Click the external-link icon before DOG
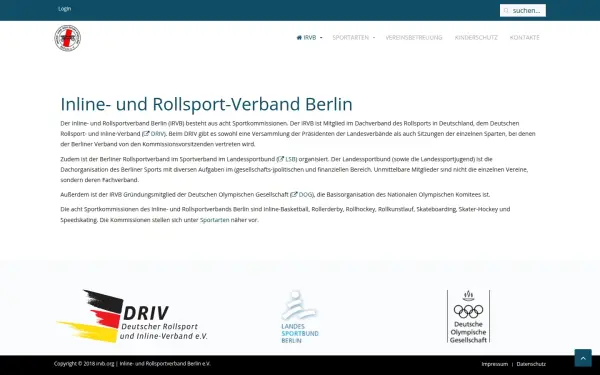 point(294,194)
